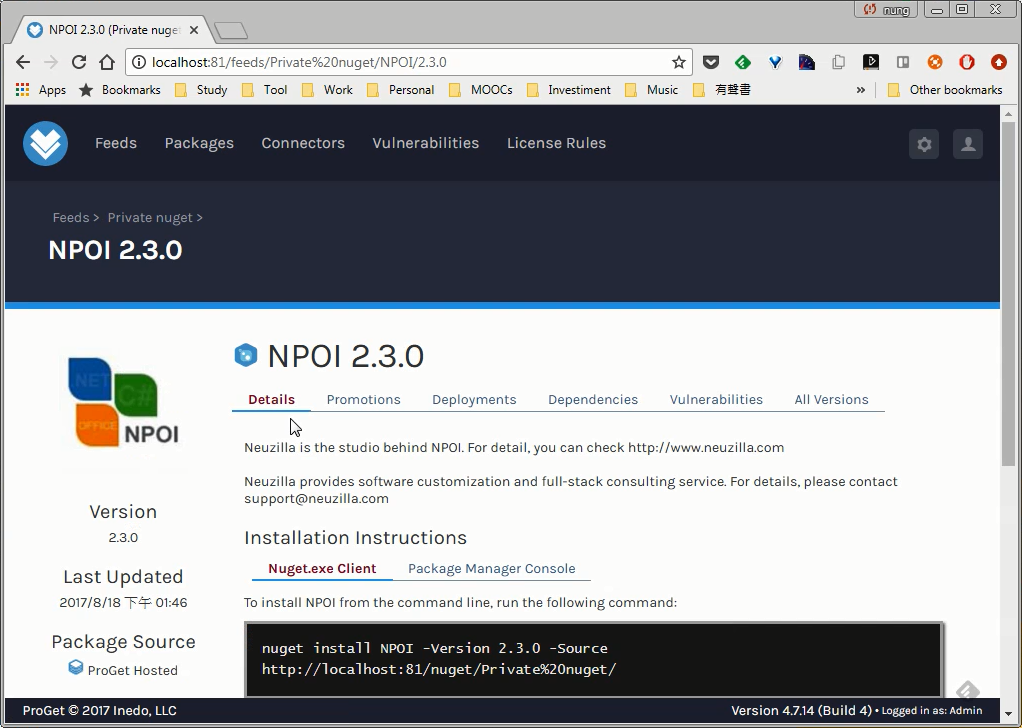Open the package's Vulnerabilities tab
Viewport: 1022px width, 728px height.
[716, 400]
